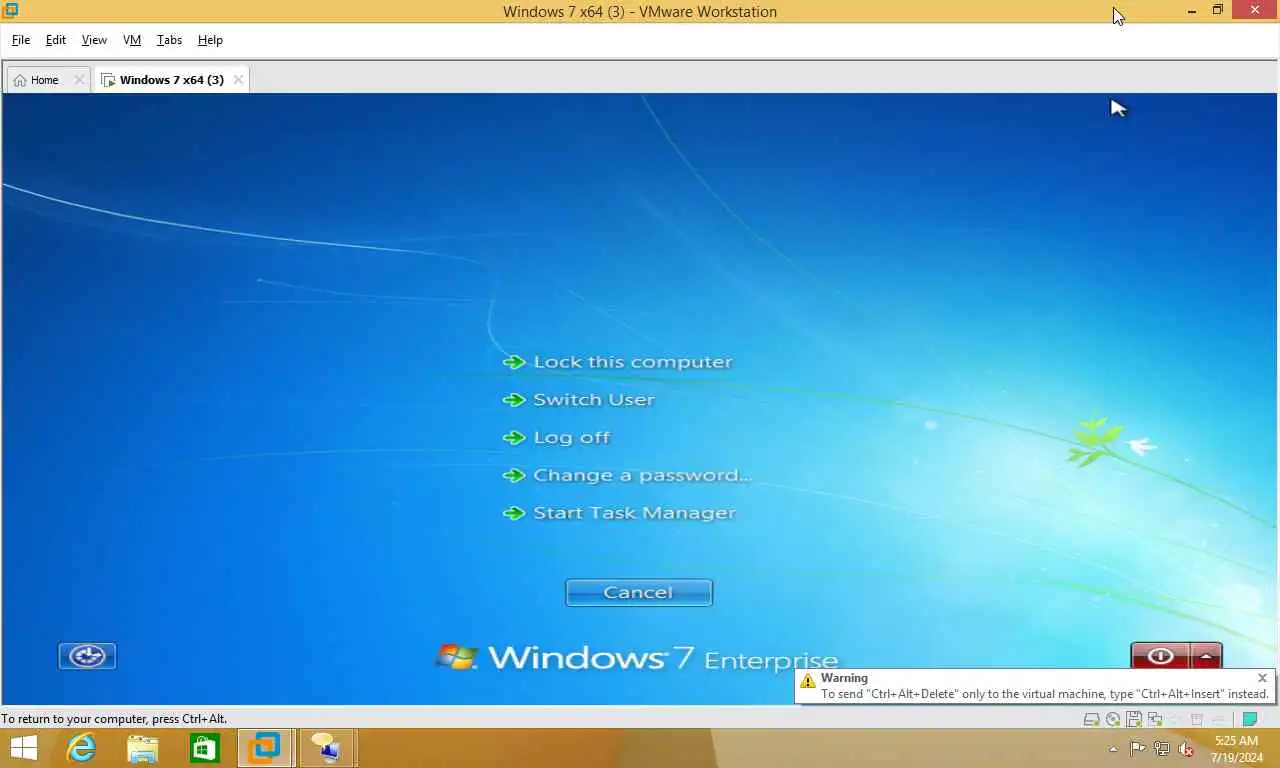The height and width of the screenshot is (768, 1280).
Task: Click the VMware Workstation title bar icon
Action: tap(11, 11)
